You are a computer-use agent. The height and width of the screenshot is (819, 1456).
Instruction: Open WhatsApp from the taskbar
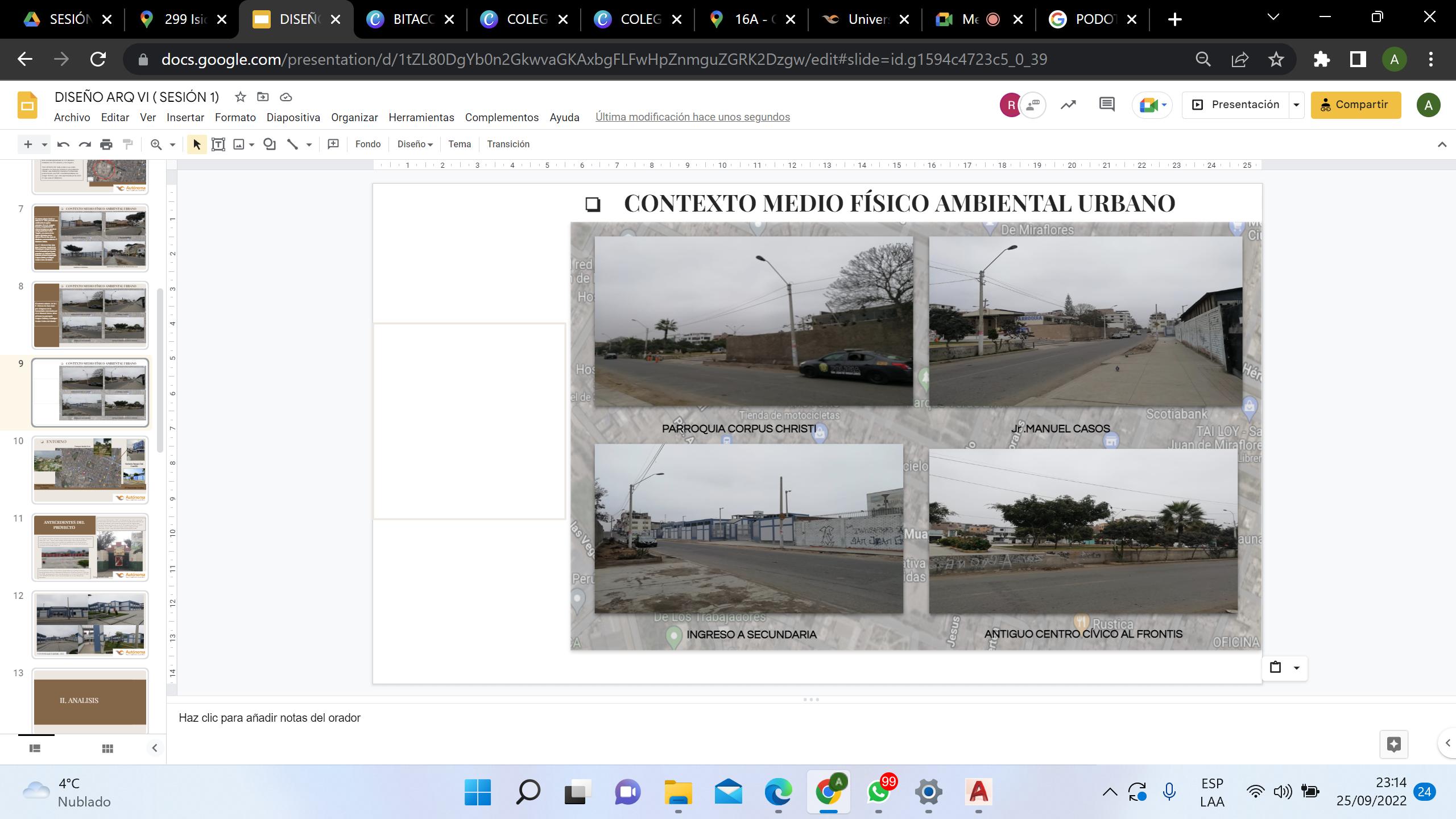click(878, 792)
